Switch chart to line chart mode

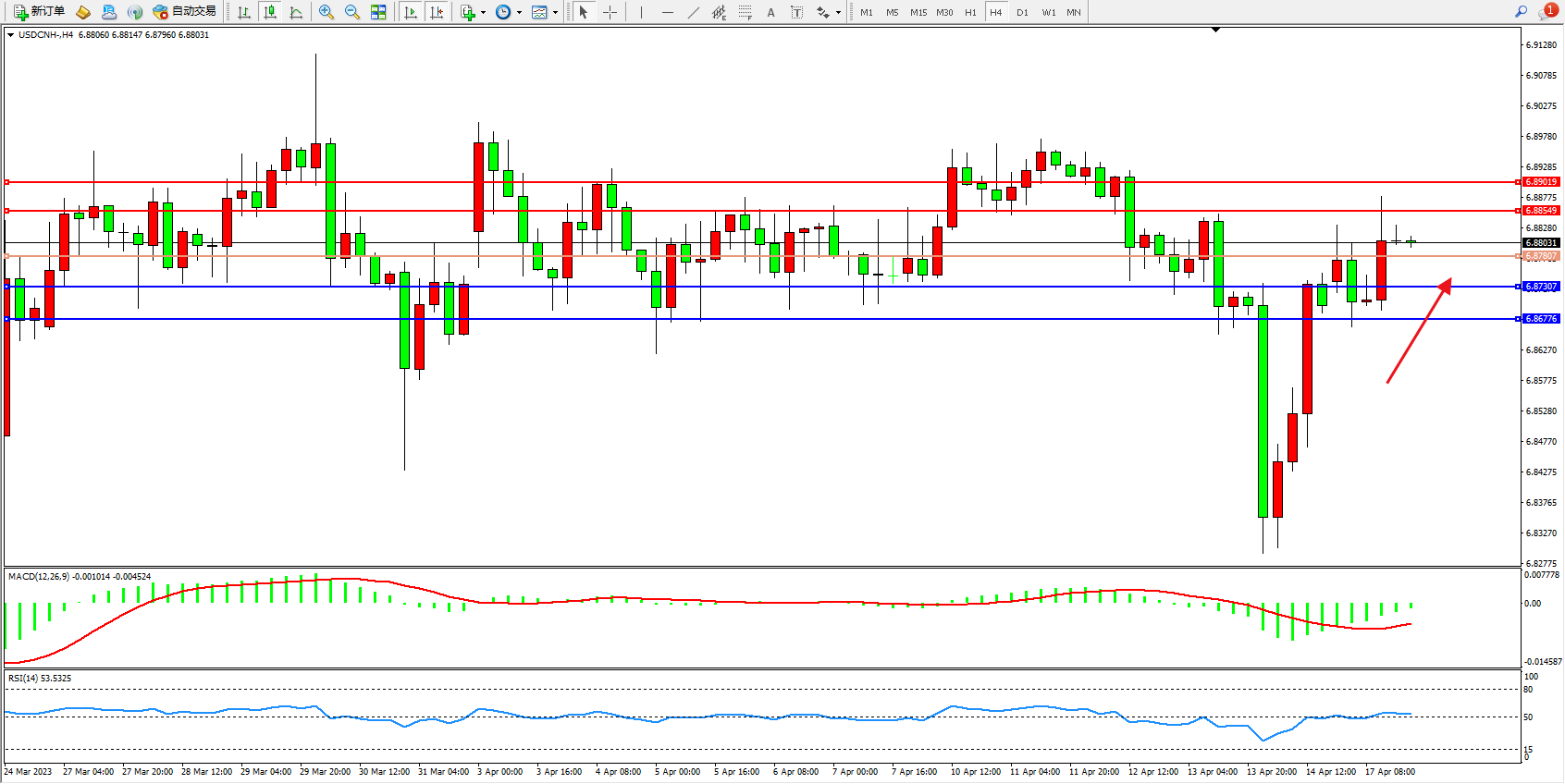point(296,12)
